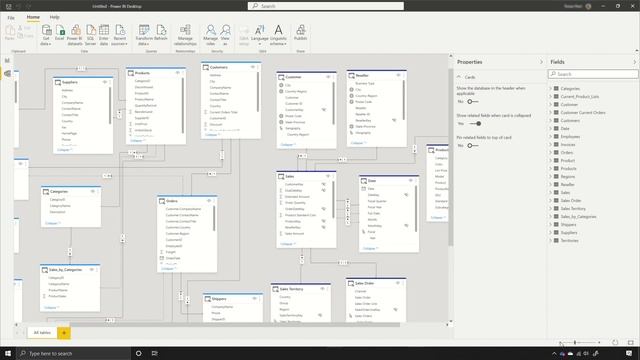Collapse the Date table card
The width and height of the screenshot is (640, 360).
coord(370,248)
